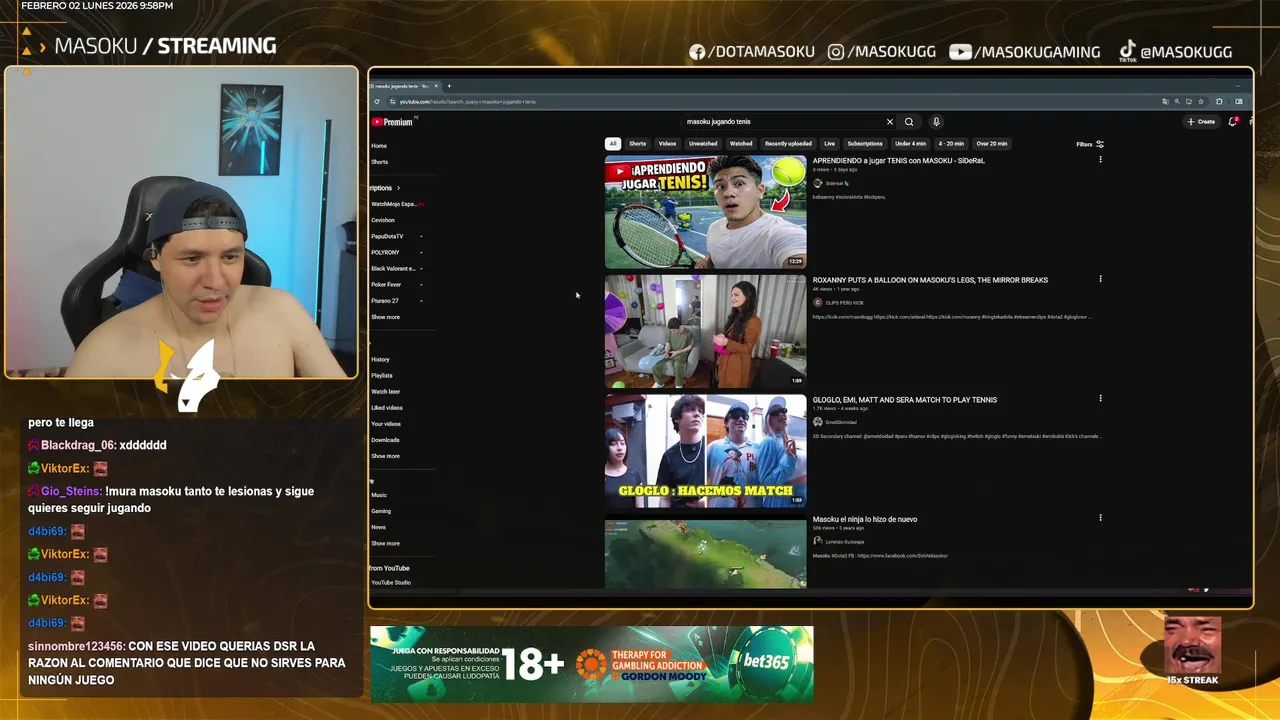Open options menu for APRENDIENDO a jugar TENIS video
This screenshot has width=1280, height=720.
(1100, 160)
